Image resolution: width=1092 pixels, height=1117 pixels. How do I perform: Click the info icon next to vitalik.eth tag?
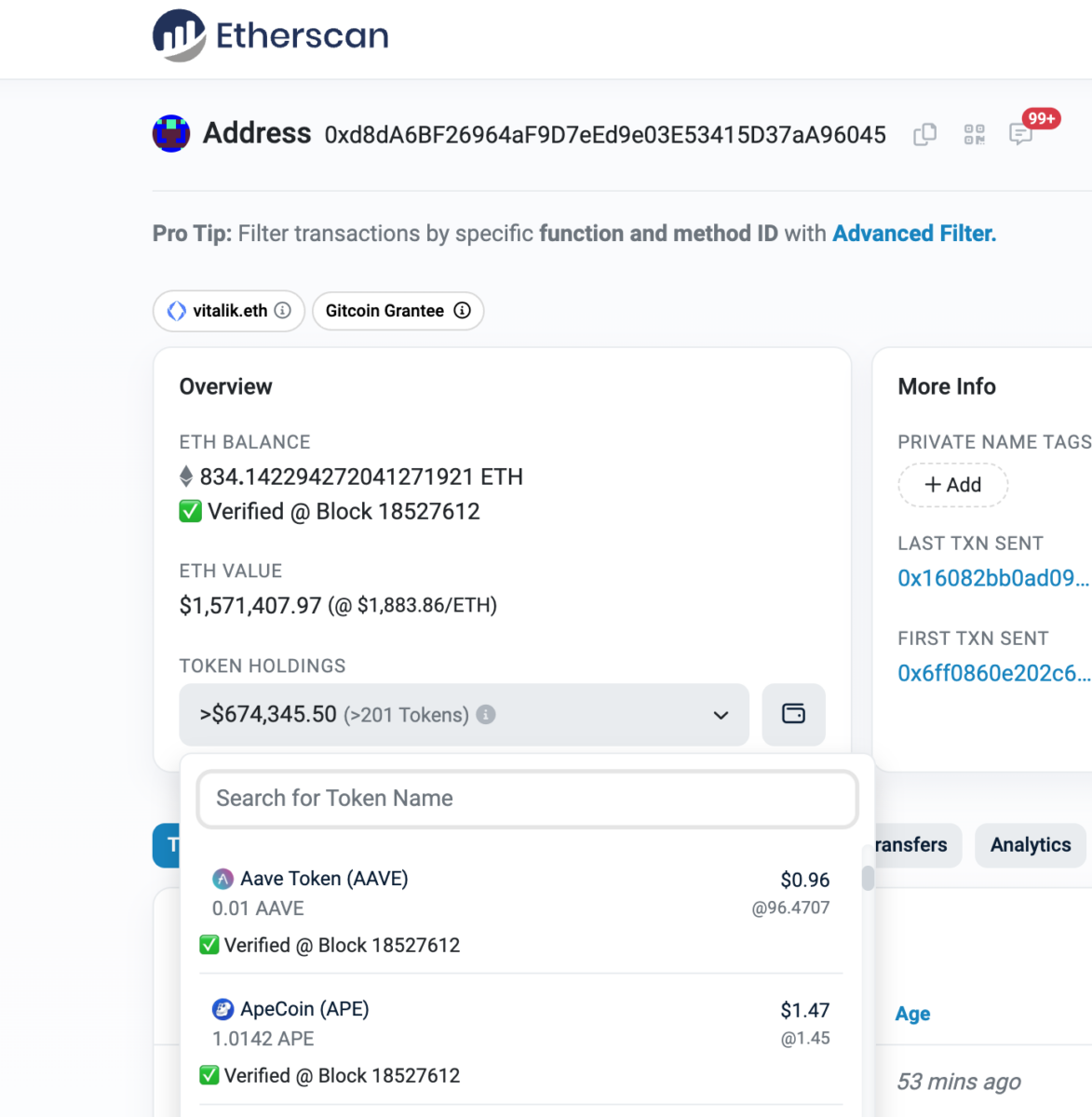284,311
